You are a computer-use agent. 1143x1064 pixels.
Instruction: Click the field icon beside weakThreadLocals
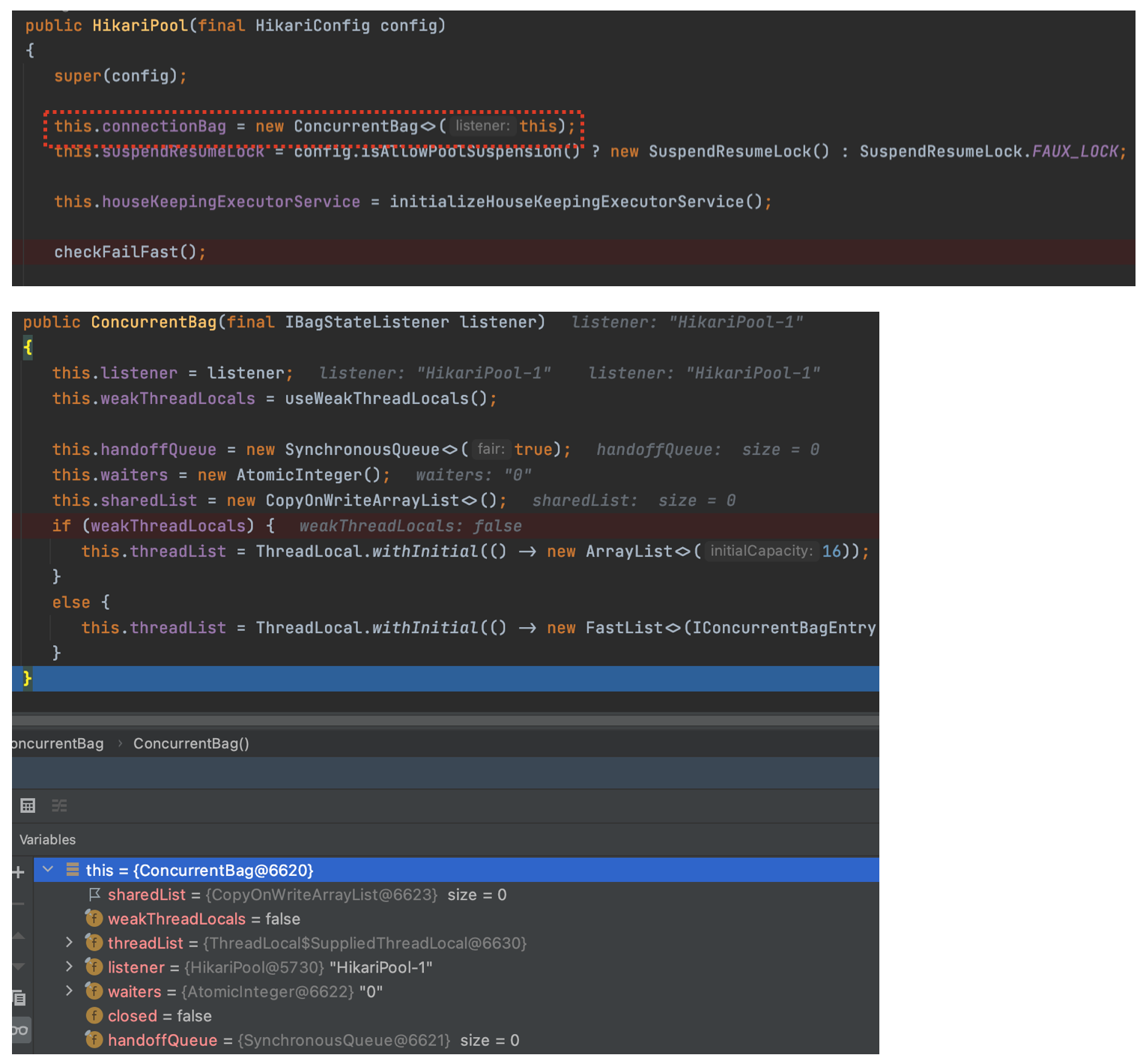[94, 918]
